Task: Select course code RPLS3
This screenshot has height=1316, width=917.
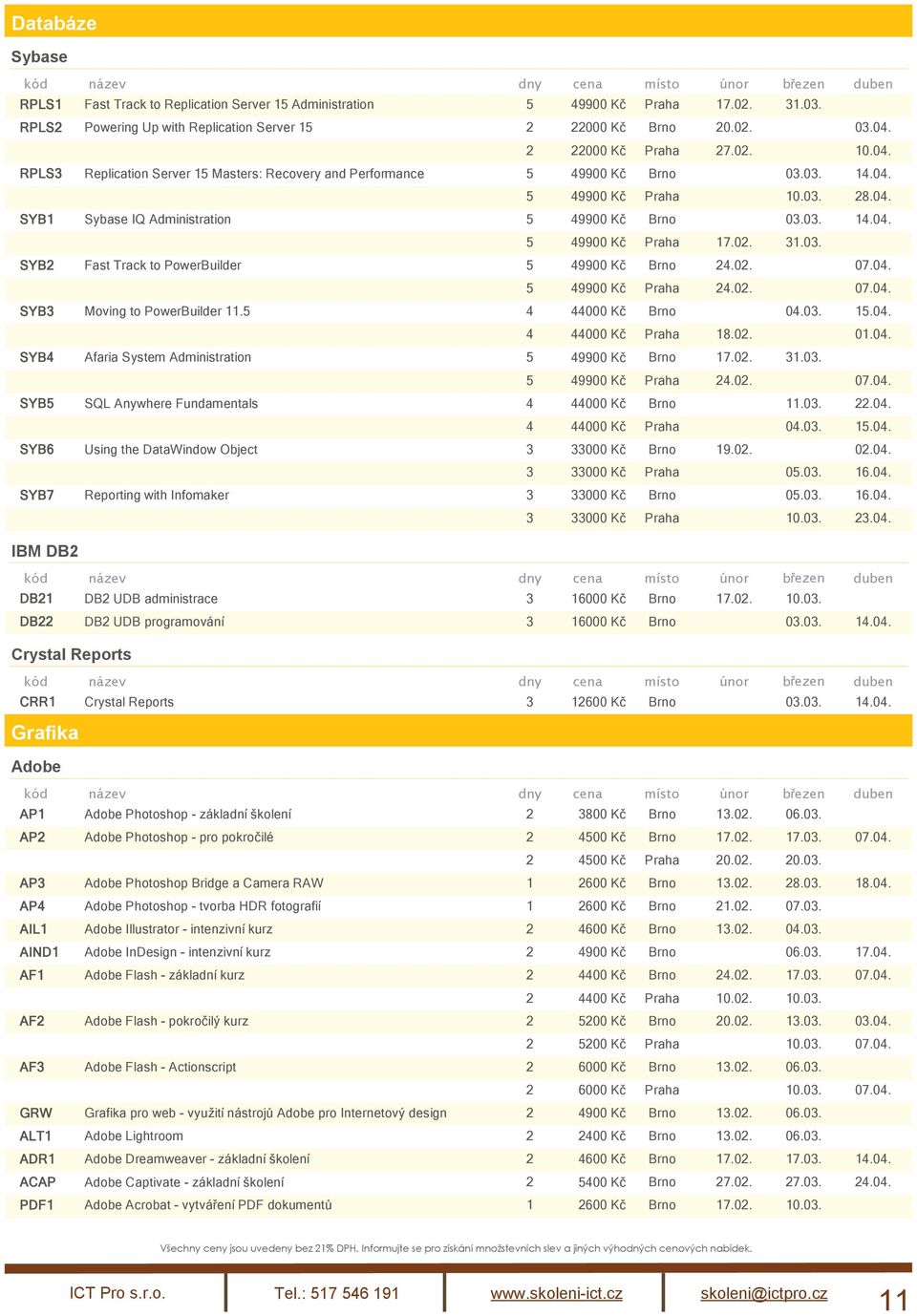Action: coord(41,174)
